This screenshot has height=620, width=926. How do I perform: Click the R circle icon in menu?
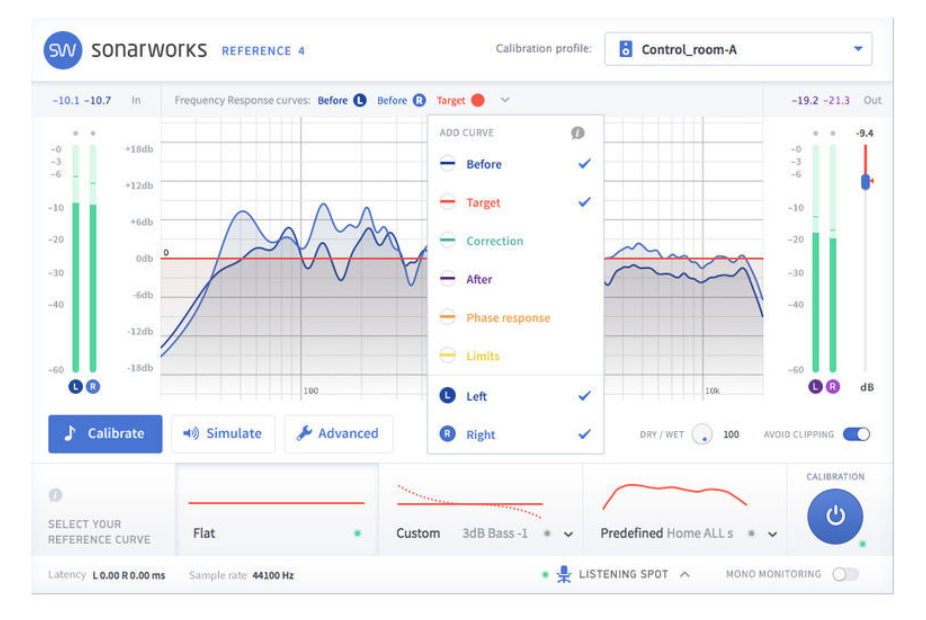tap(448, 434)
